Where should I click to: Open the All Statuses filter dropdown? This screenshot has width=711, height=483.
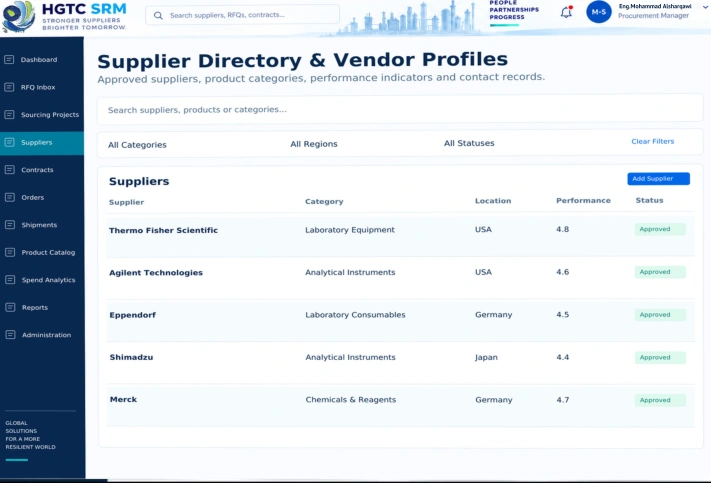click(x=469, y=143)
